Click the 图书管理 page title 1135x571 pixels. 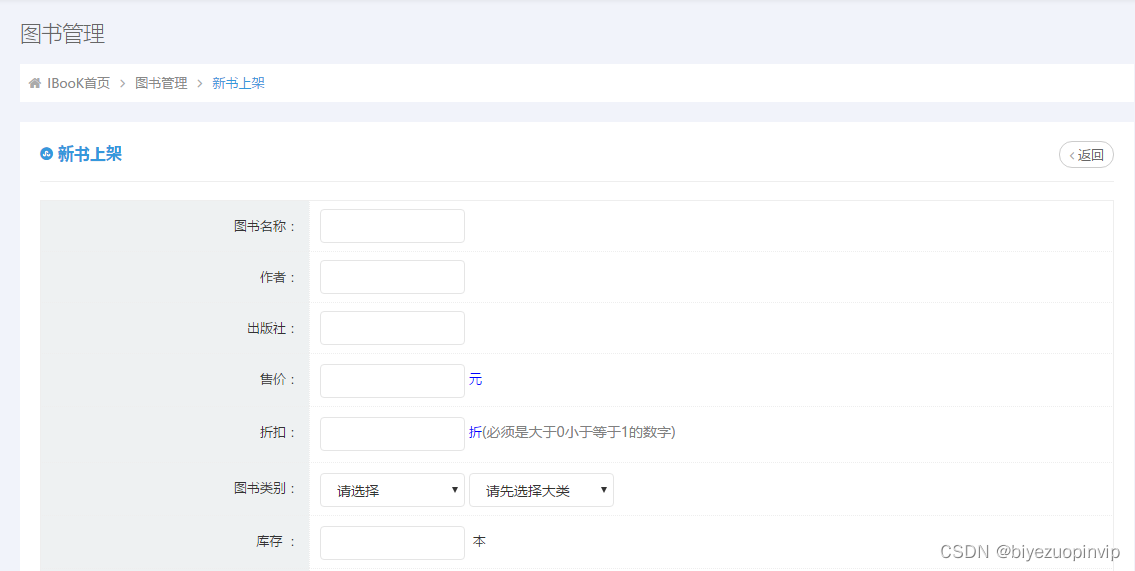(63, 34)
